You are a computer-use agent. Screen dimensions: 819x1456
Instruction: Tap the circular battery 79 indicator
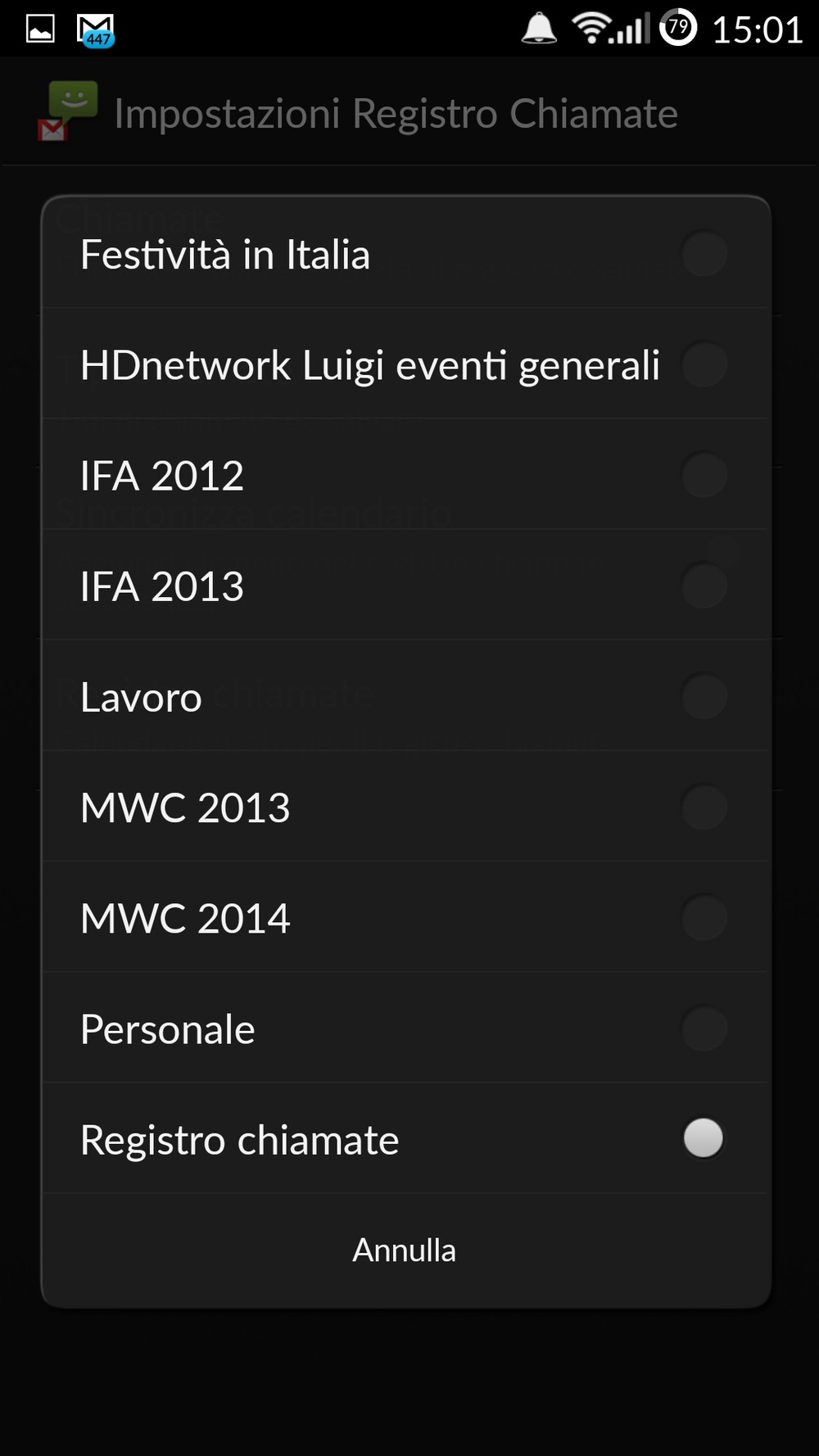coord(678,29)
